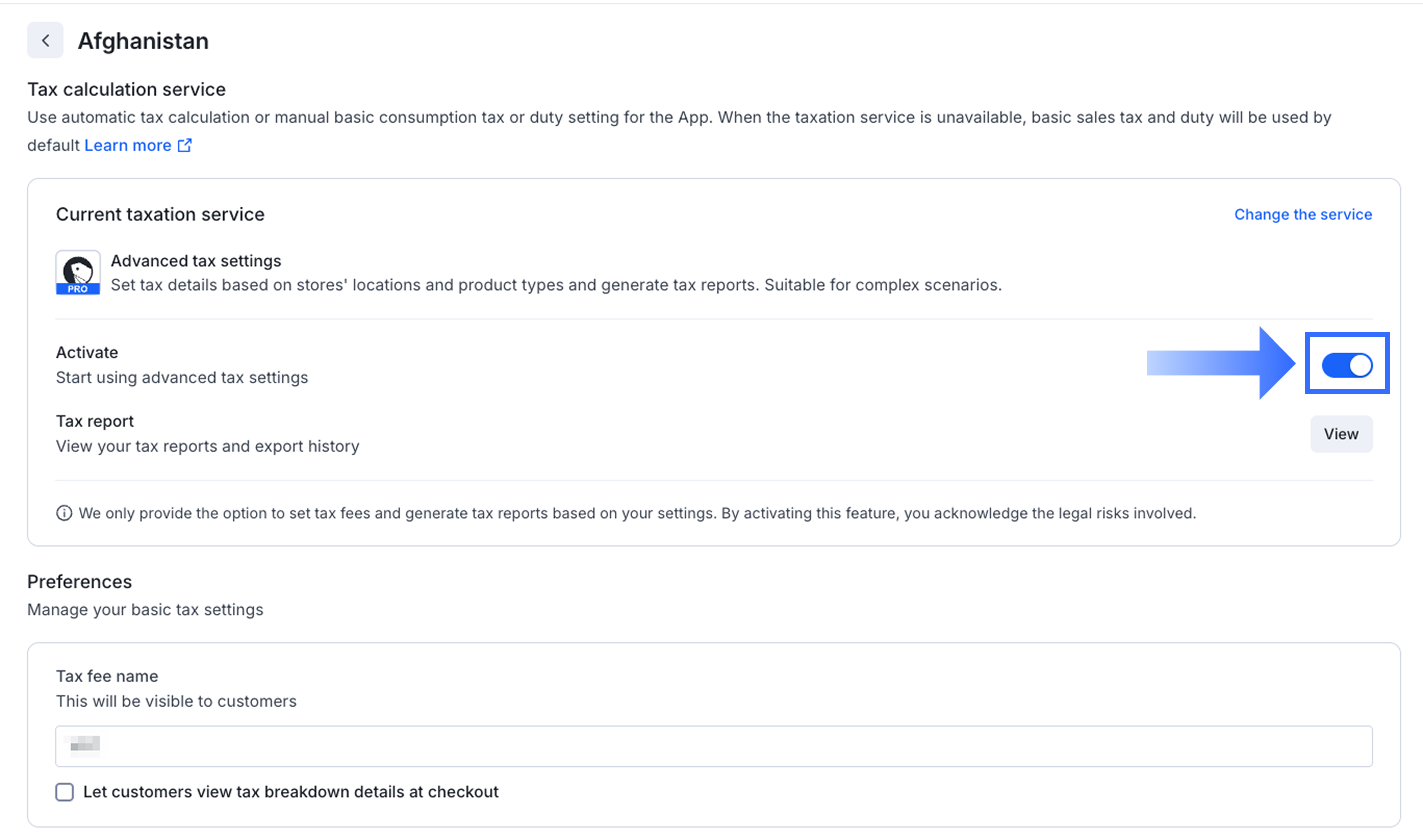Screen dimensions: 1423x840
Task: Open tax reports with the View button
Action: 1341,434
